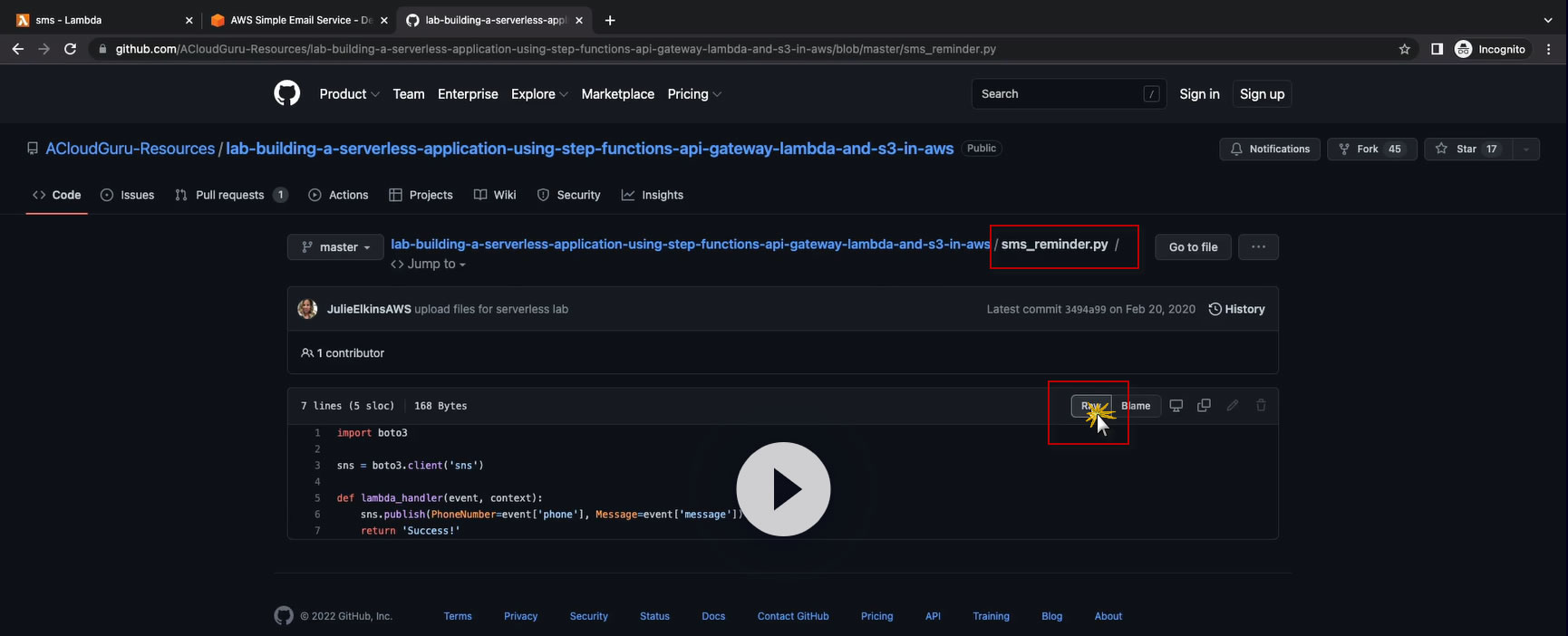
Task: Open the Enterprise page
Action: click(468, 94)
